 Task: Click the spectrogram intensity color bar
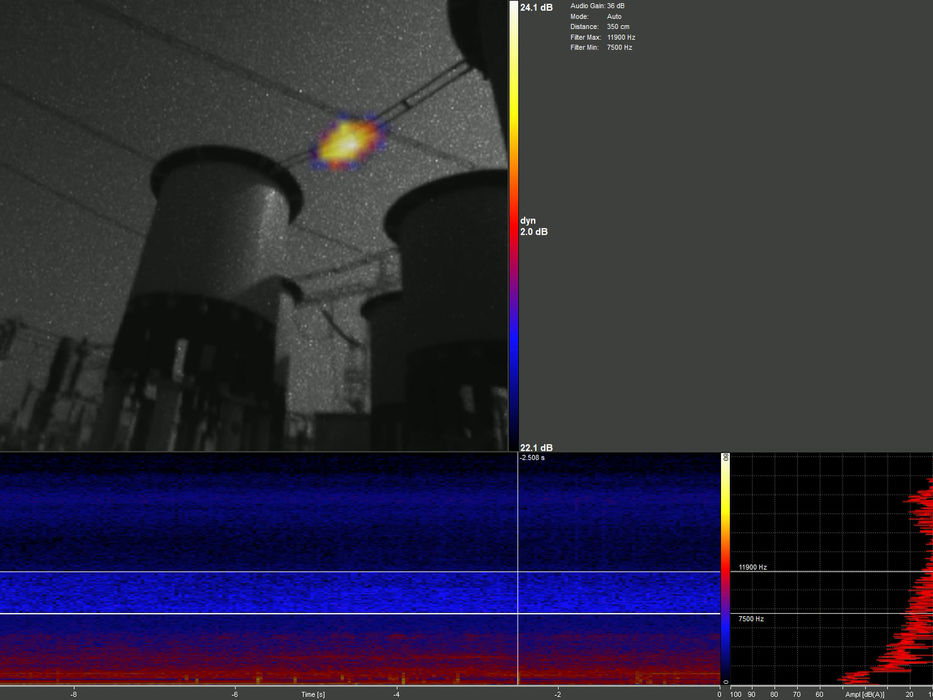[725, 568]
